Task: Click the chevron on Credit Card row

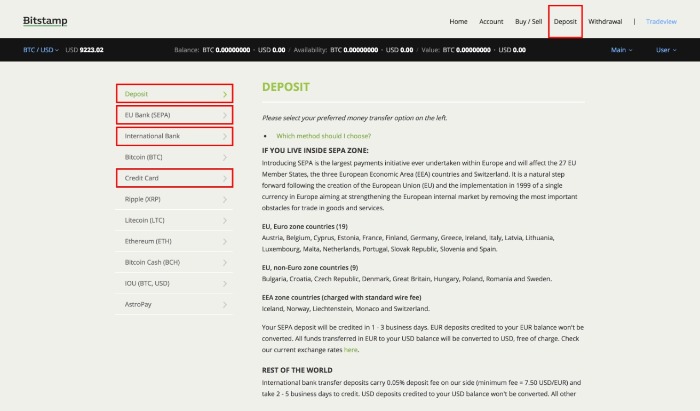Action: click(225, 179)
